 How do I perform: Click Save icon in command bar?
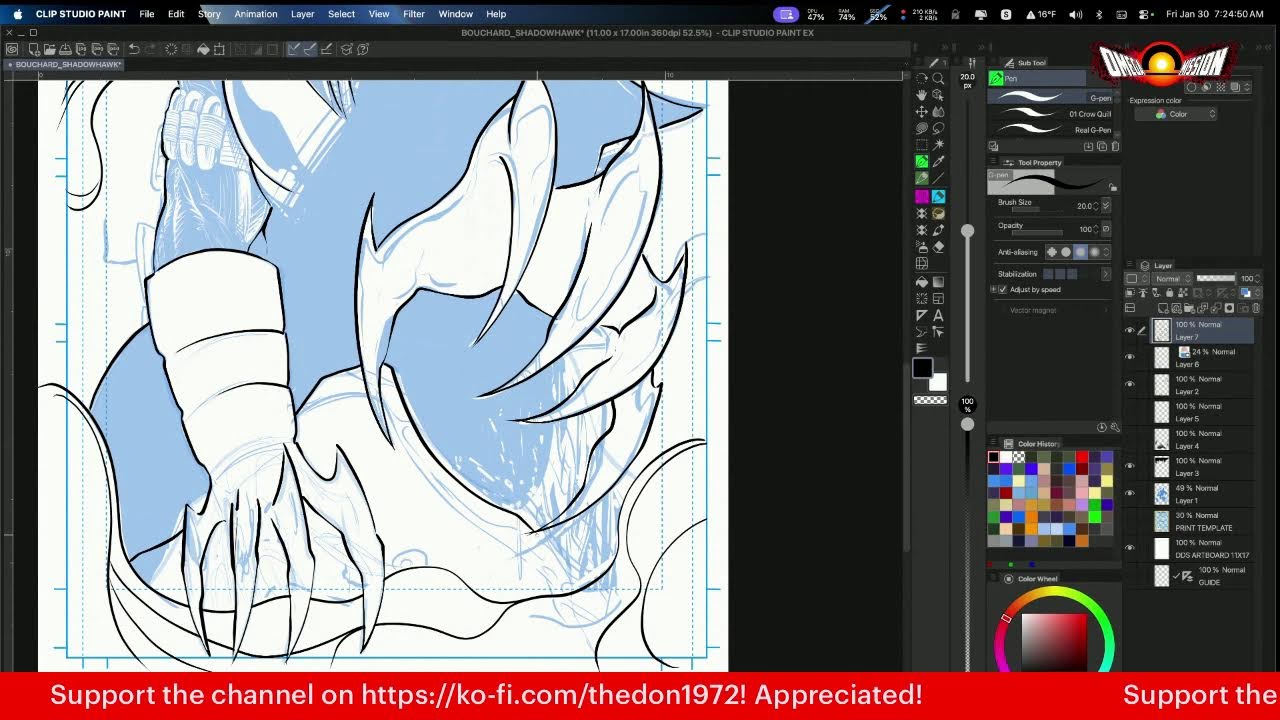click(65, 49)
